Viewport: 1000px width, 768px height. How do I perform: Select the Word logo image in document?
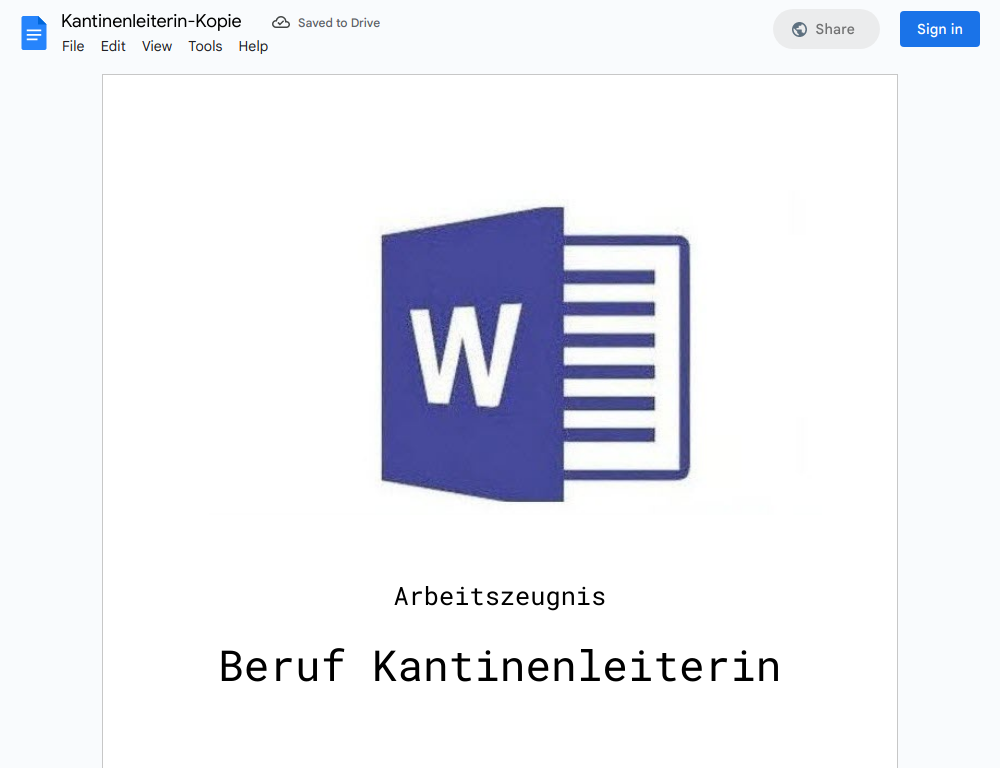click(536, 354)
